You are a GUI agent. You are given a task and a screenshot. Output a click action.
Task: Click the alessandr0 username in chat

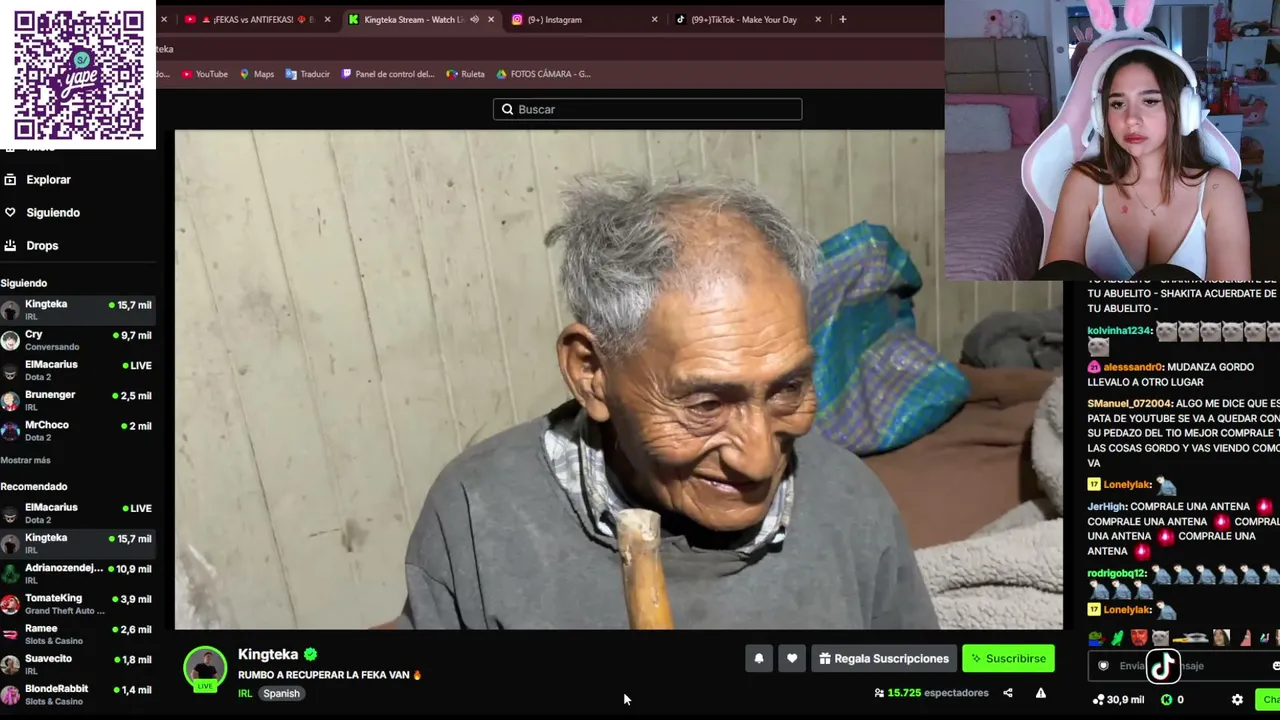1133,367
